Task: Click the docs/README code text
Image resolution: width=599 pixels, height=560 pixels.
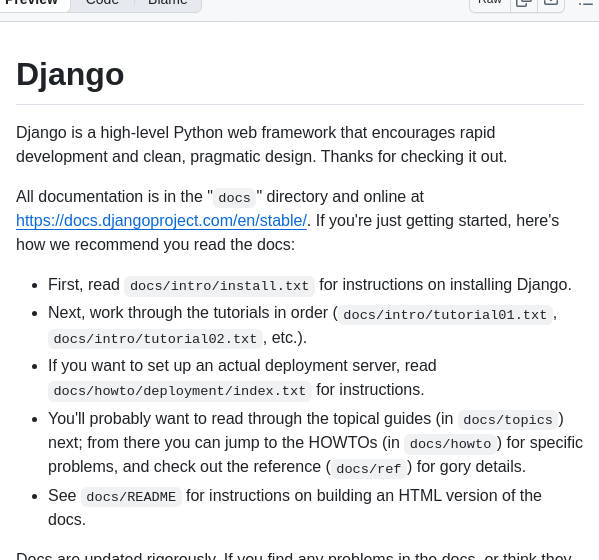Action: [x=131, y=497]
